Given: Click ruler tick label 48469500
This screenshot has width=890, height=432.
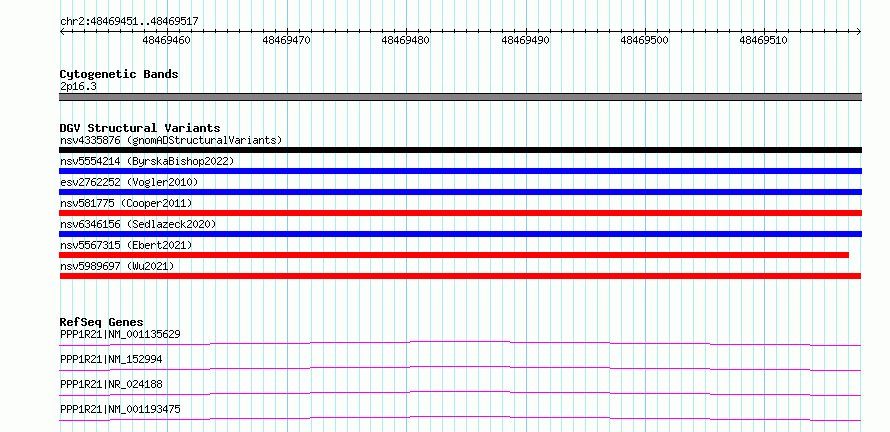Looking at the screenshot, I should [x=644, y=40].
